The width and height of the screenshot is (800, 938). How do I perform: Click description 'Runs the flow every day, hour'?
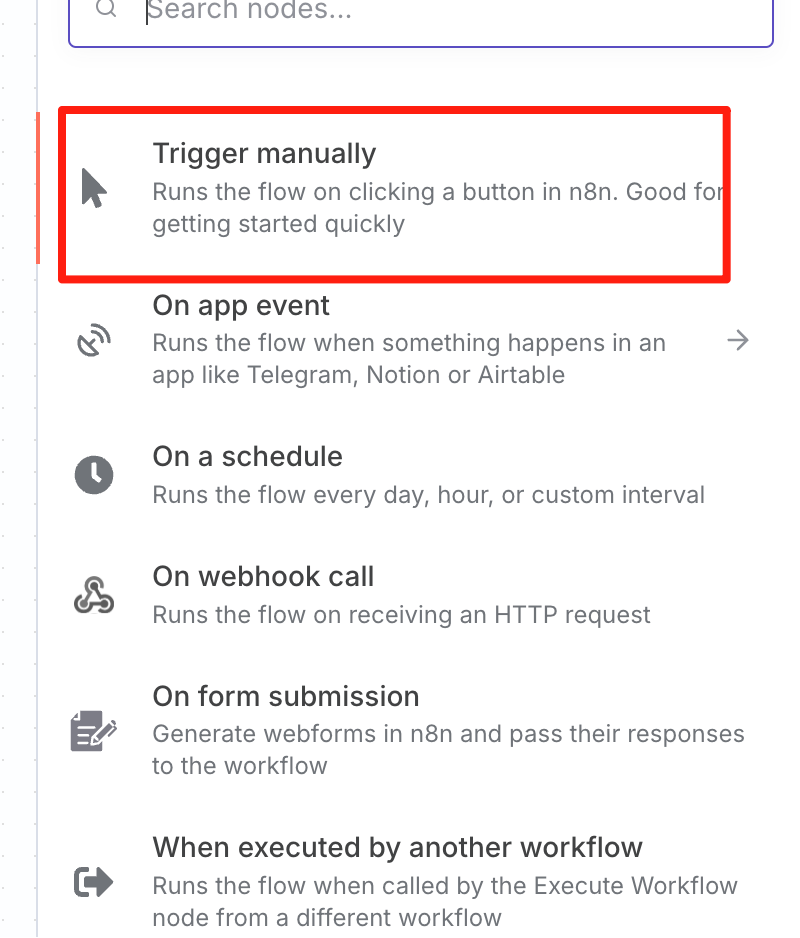coord(323,495)
